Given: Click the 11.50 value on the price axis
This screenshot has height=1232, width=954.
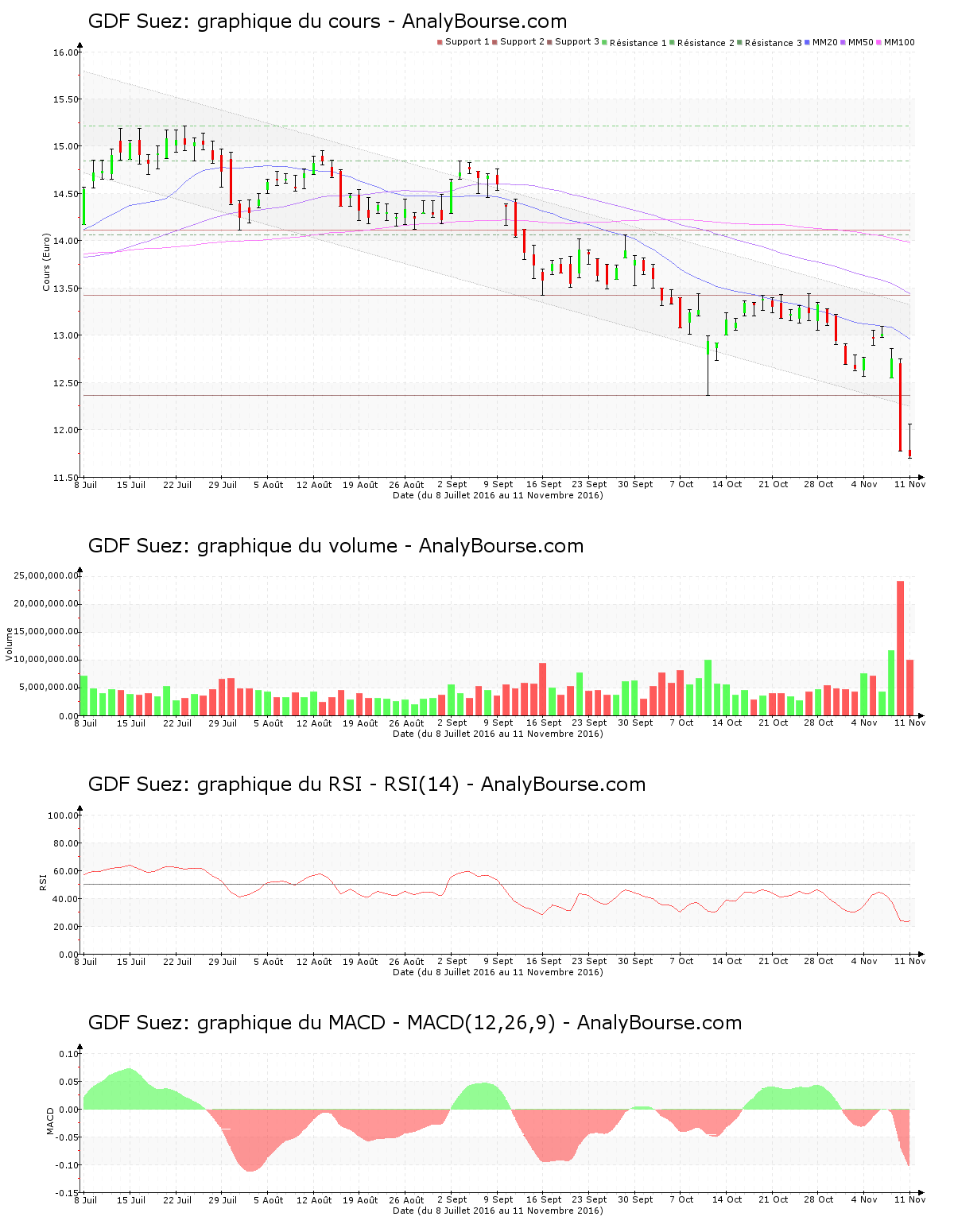Looking at the screenshot, I should [66, 477].
